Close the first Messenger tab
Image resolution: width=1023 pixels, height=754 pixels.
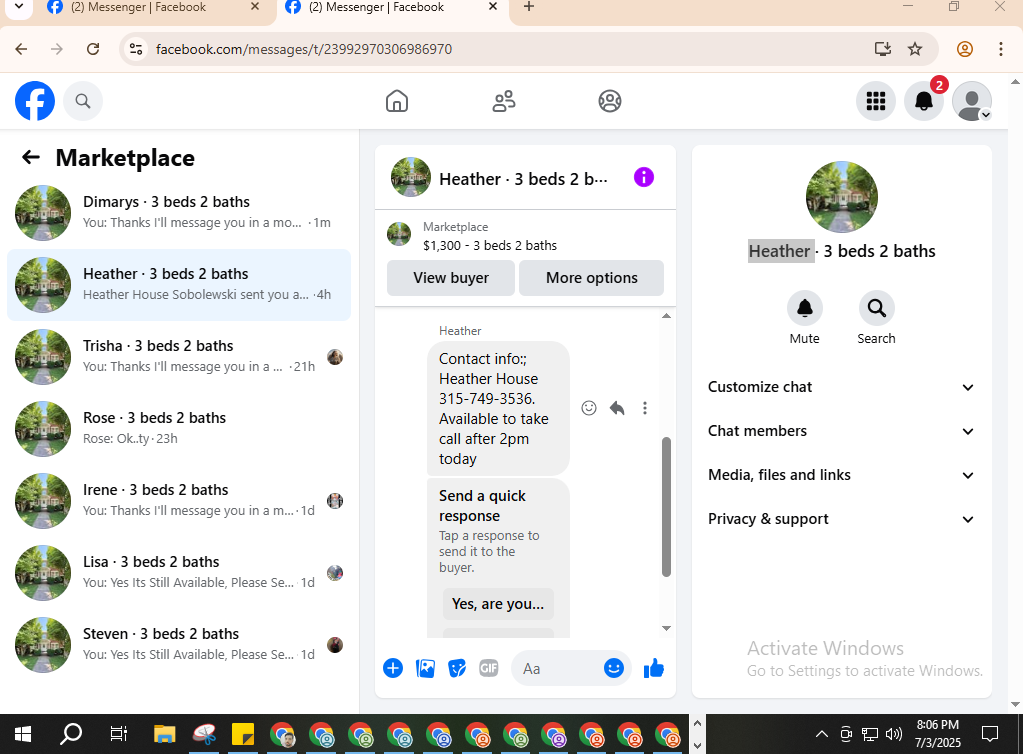(x=255, y=7)
